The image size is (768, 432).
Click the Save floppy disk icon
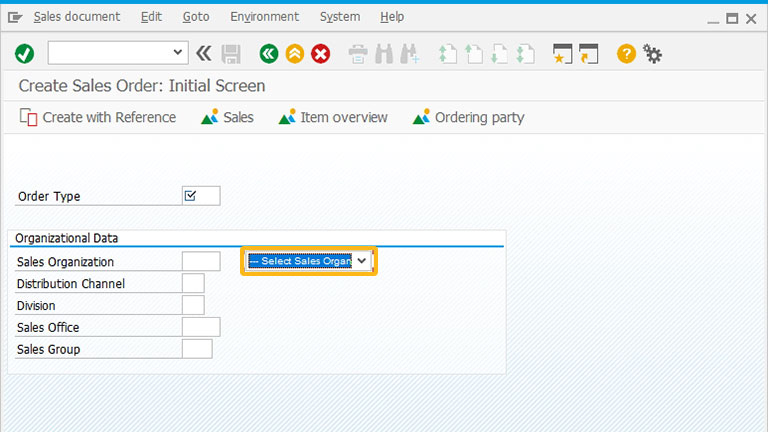click(231, 54)
